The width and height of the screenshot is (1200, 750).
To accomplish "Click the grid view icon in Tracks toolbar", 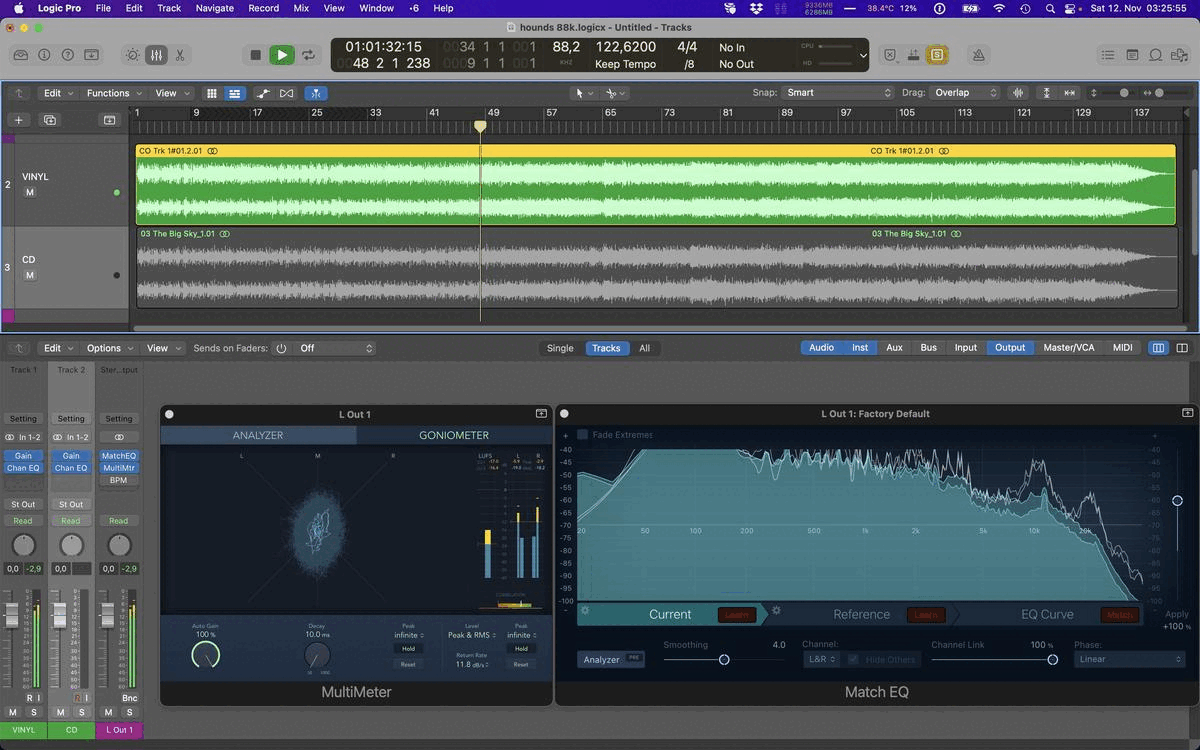I will (211, 93).
